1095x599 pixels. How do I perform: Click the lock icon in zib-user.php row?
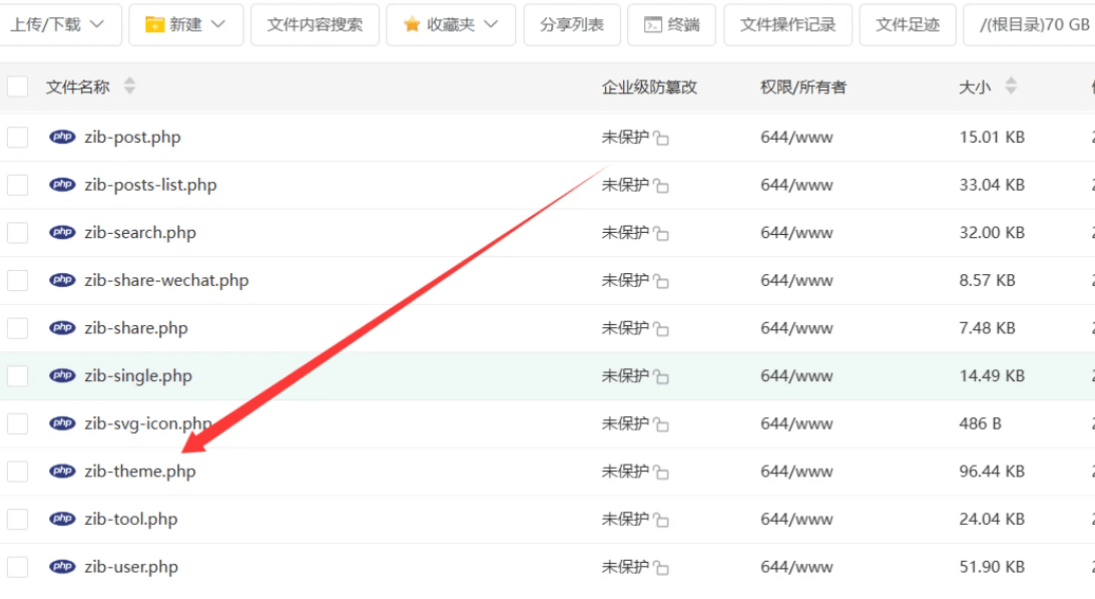(x=661, y=568)
